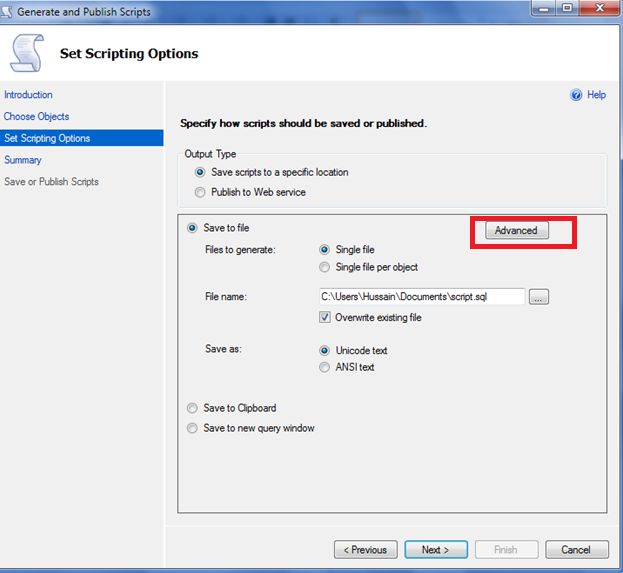Click the file browse ellipsis button
Viewport: 623px width, 573px height.
540,297
